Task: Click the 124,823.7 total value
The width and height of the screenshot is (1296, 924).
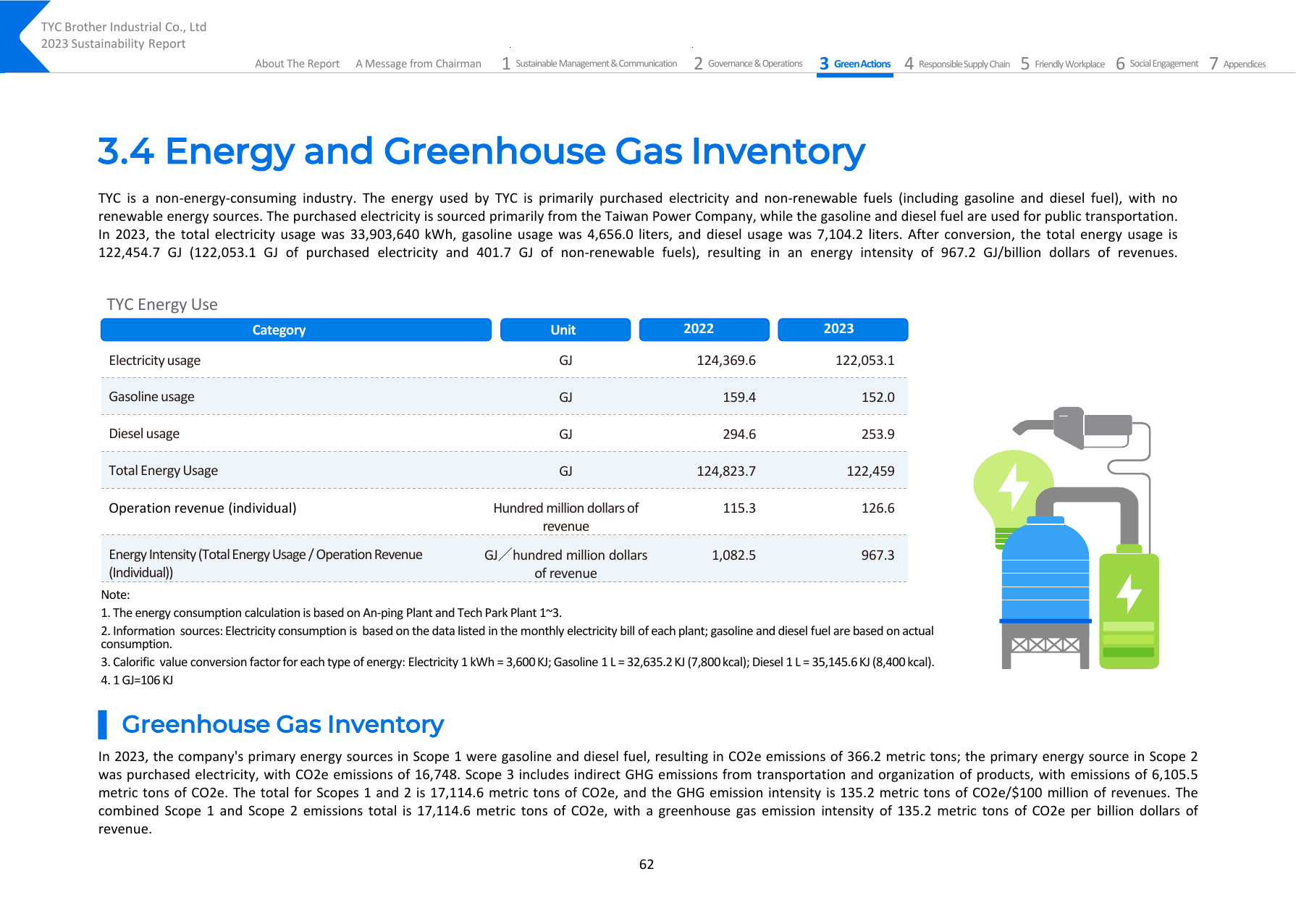Action: [x=726, y=471]
